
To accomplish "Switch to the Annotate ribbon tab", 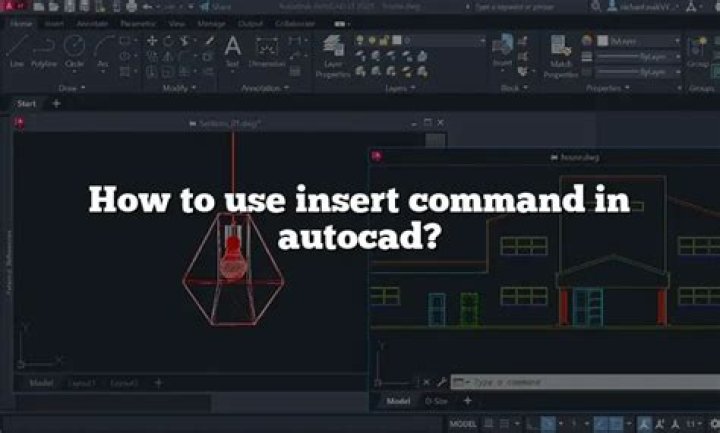I will coord(92,23).
